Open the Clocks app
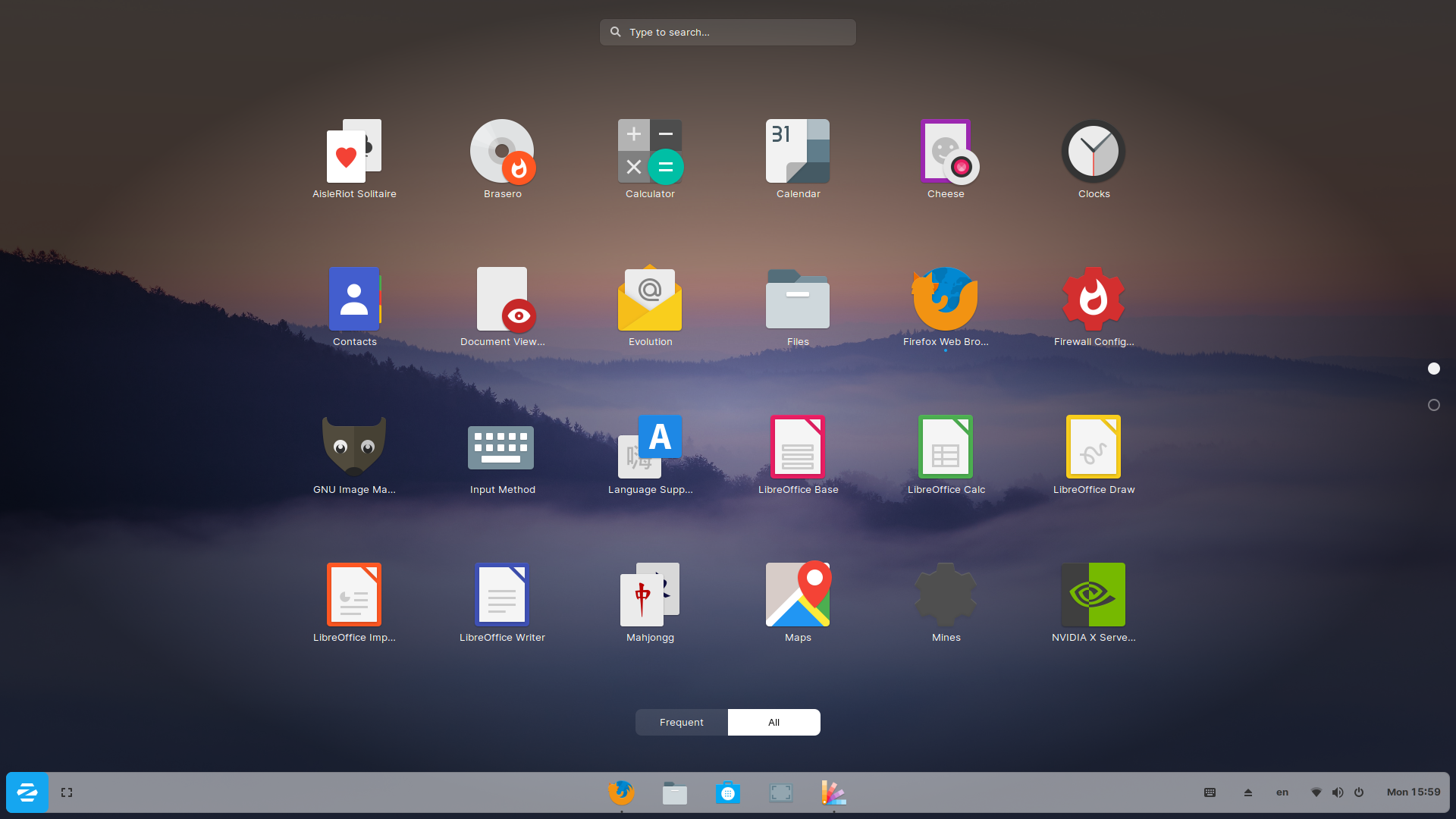1456x819 pixels. click(1094, 158)
